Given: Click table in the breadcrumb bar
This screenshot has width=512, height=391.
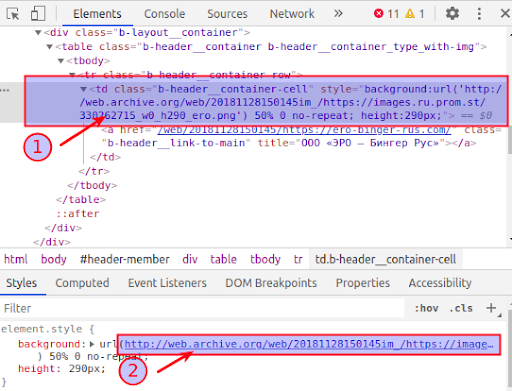Looking at the screenshot, I should [223, 259].
